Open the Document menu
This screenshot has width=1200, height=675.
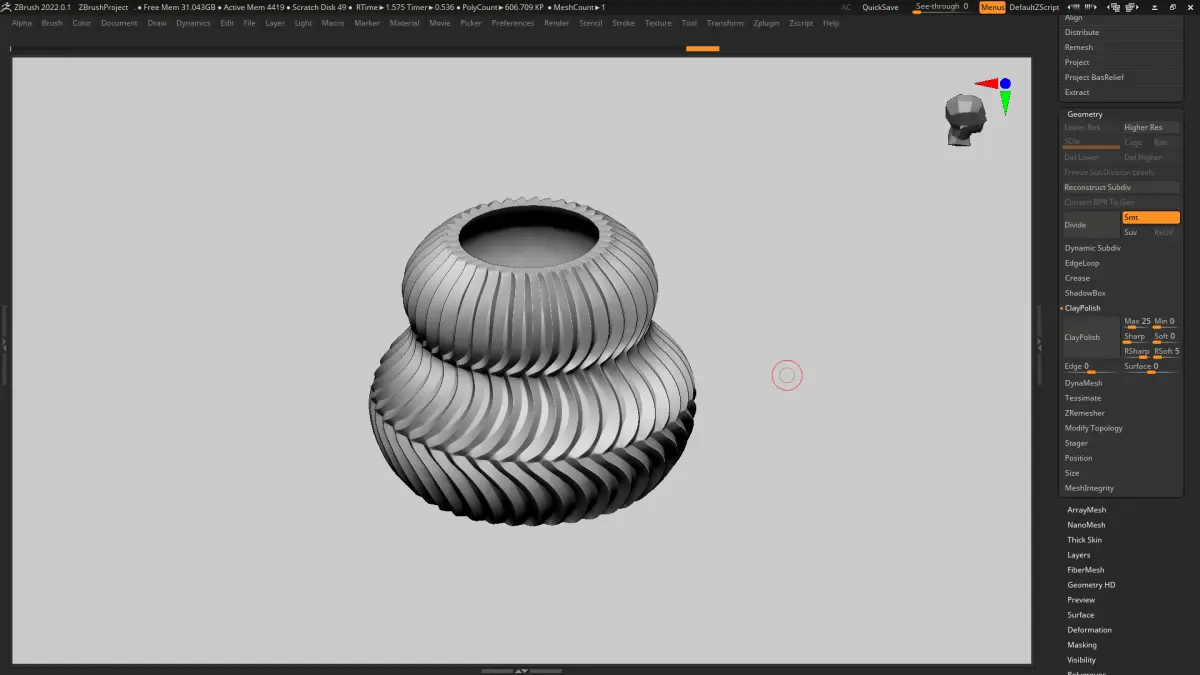tap(119, 23)
